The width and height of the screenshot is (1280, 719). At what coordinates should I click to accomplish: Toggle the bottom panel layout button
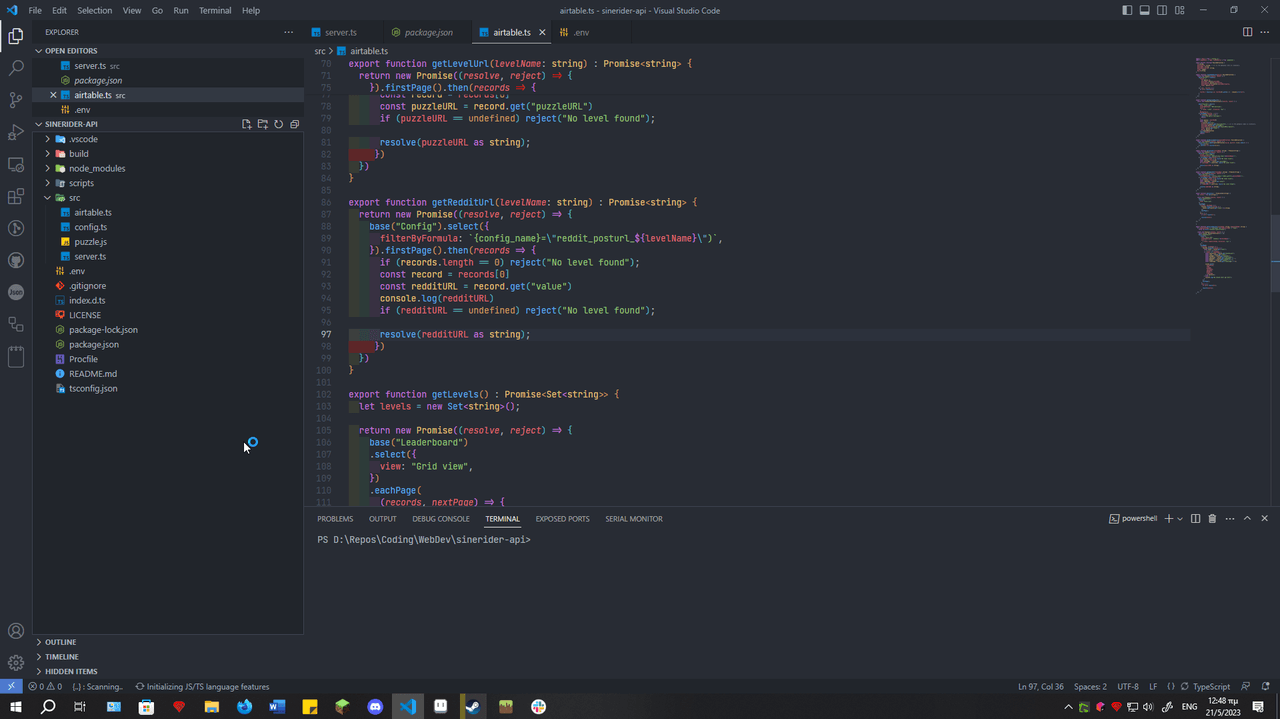[1145, 10]
